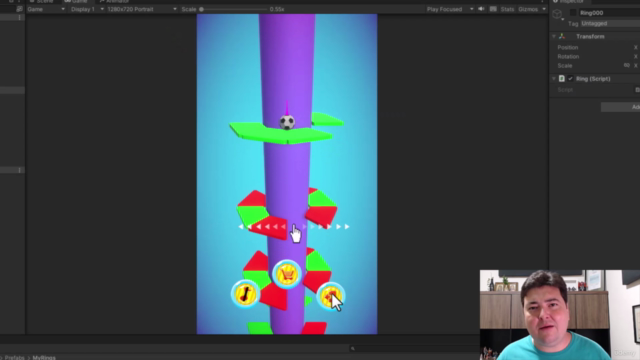Click the Position label in Transform
Viewport: 640px width, 360px height.
(x=567, y=47)
